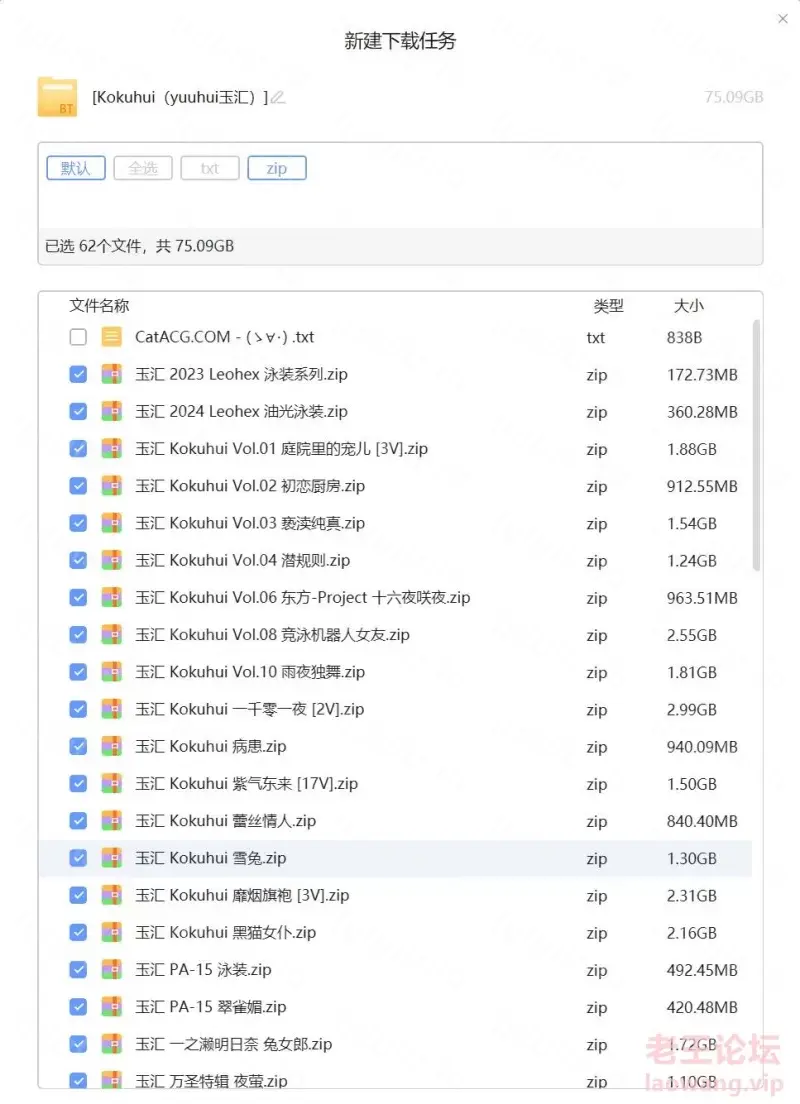The height and width of the screenshot is (1104, 800).
Task: Click zip icon of 一之濑明日奈 兔女郎
Action: coord(111,1044)
